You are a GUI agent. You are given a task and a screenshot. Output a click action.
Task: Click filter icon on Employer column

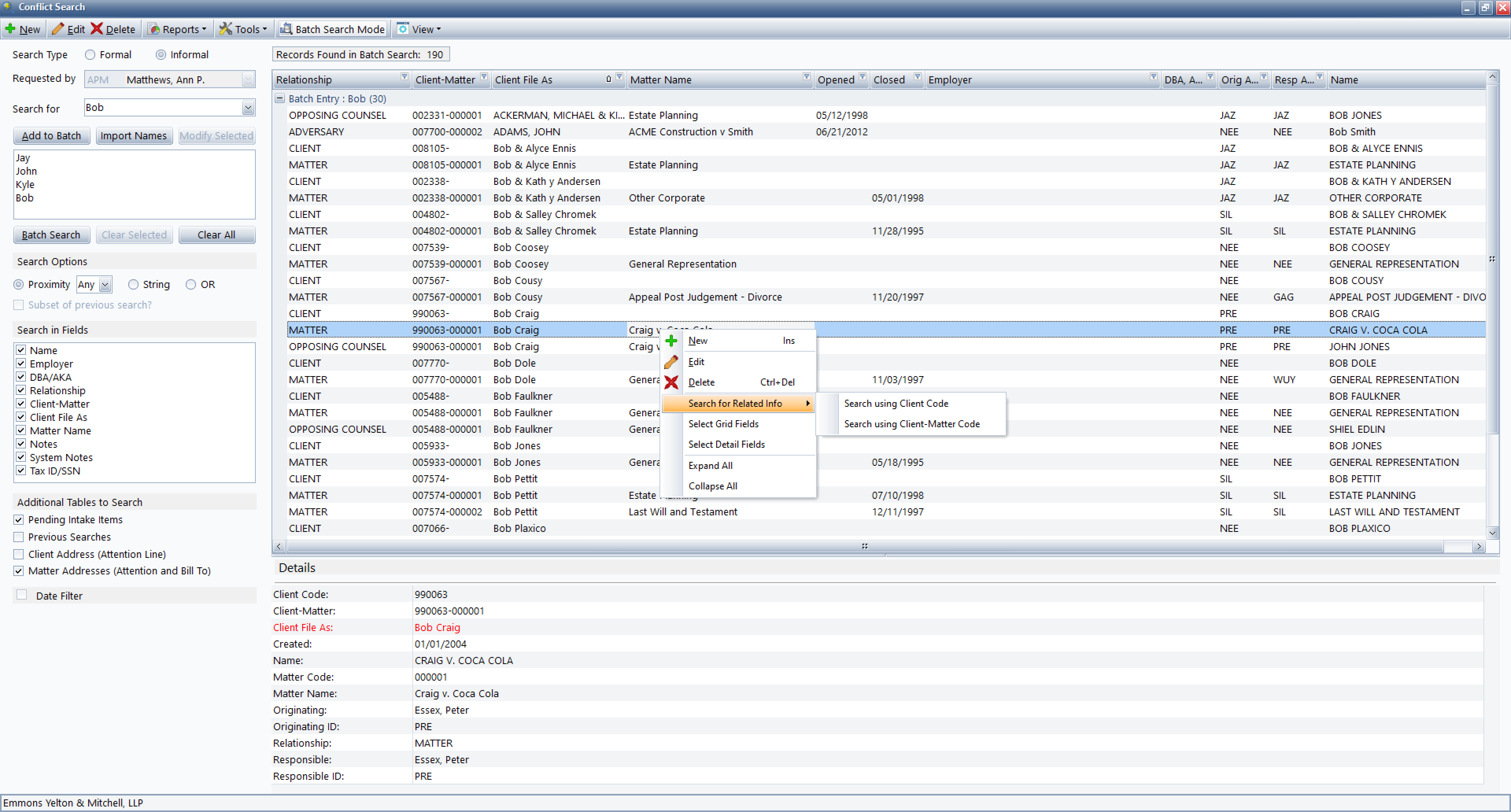(1153, 77)
